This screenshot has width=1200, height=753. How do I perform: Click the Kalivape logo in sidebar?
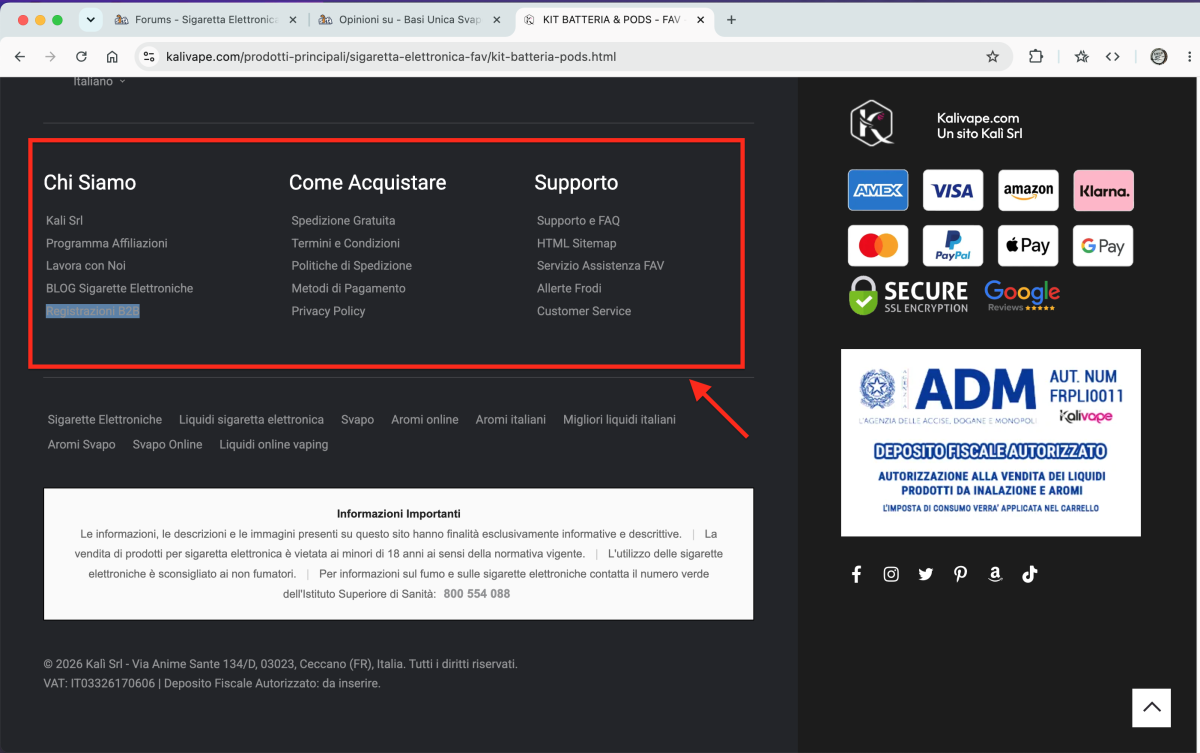click(871, 124)
